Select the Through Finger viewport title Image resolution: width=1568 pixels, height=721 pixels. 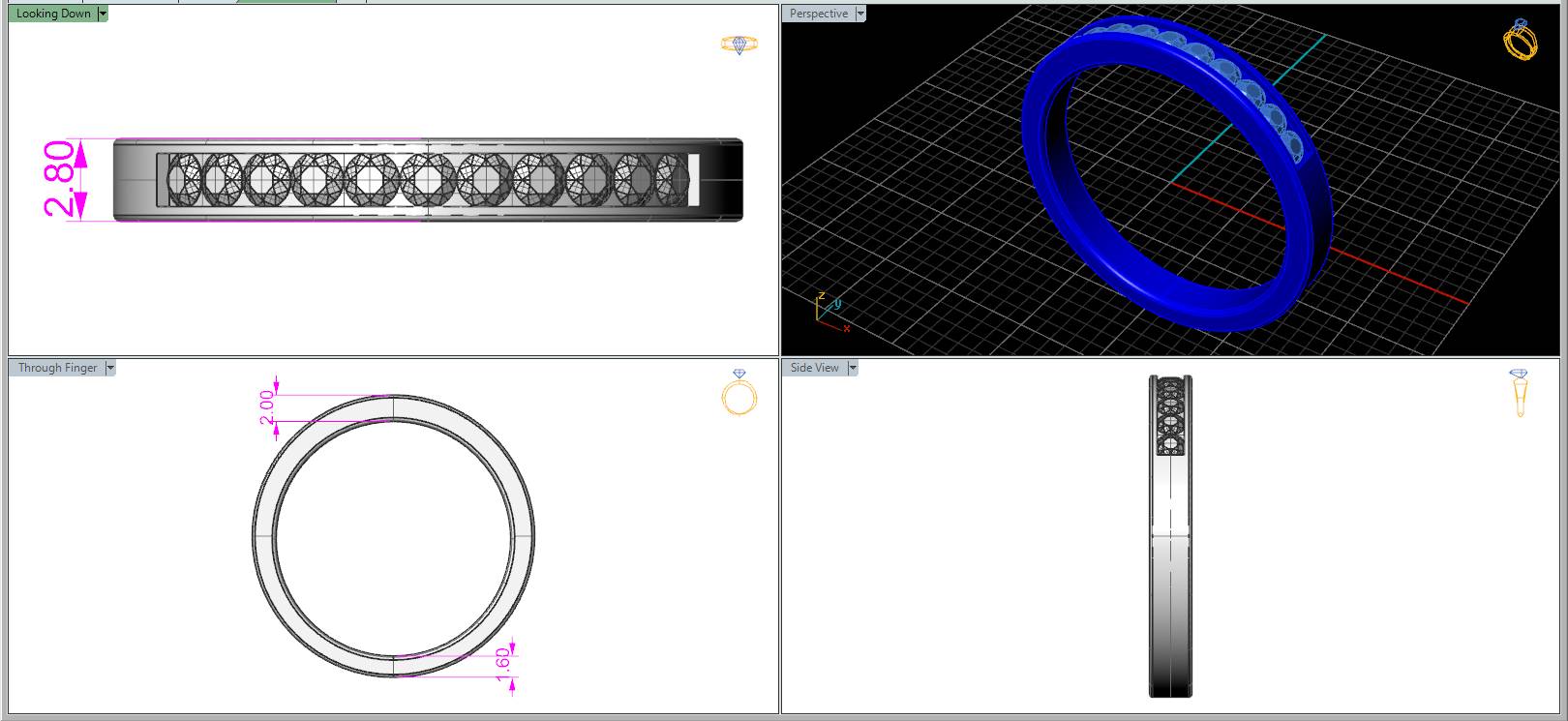57,368
